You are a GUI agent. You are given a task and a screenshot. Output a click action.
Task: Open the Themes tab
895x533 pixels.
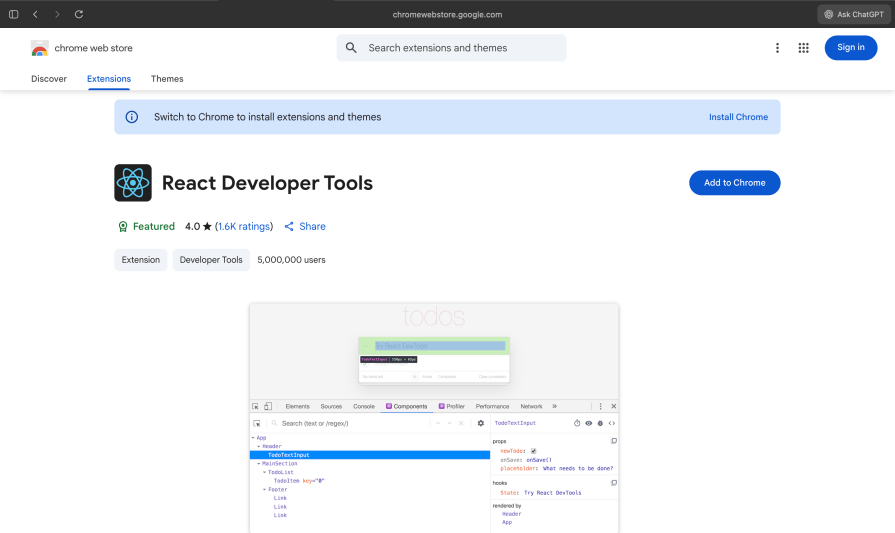point(167,79)
